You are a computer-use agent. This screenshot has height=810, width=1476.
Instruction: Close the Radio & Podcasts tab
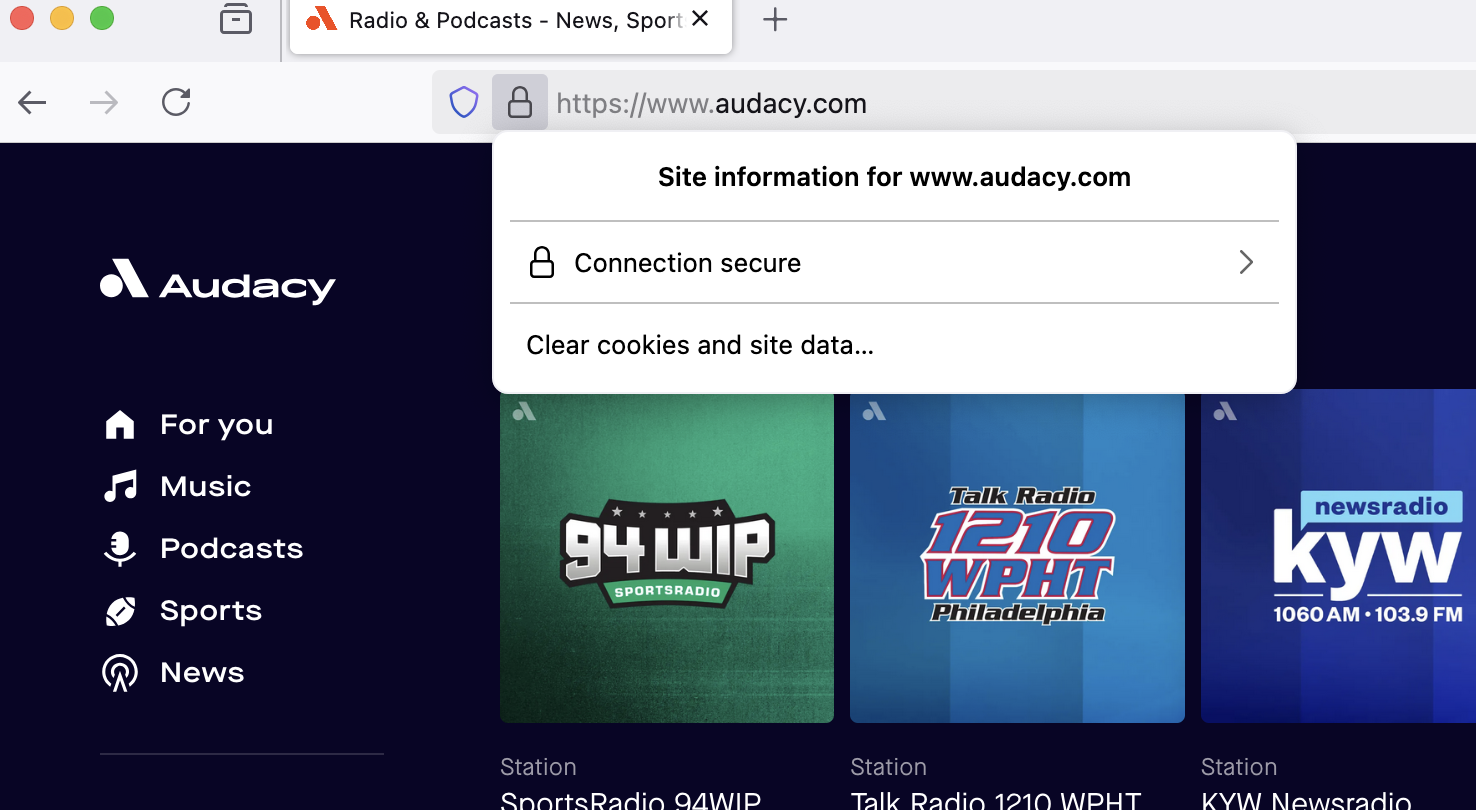point(701,19)
